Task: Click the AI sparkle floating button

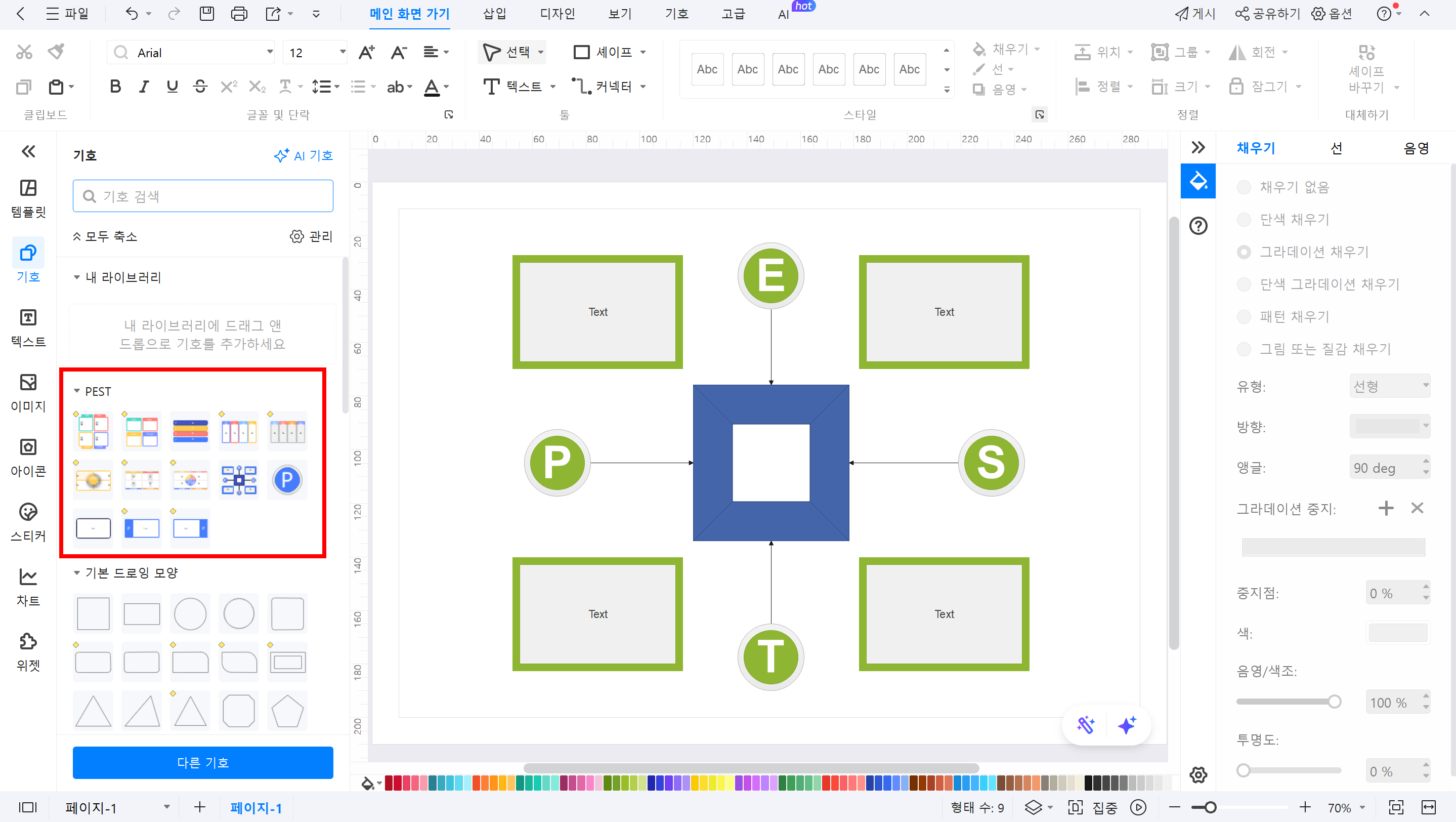Action: coord(1127,725)
